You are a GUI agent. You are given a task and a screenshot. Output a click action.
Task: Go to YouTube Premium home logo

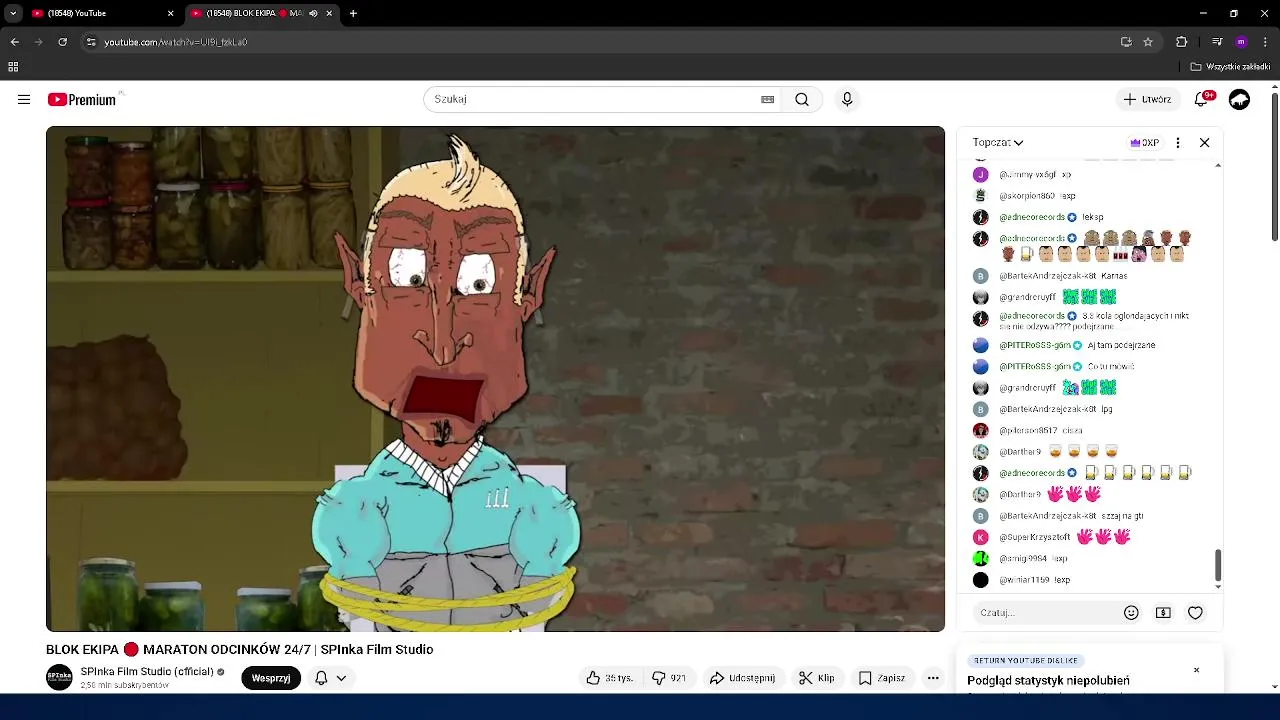[82, 99]
